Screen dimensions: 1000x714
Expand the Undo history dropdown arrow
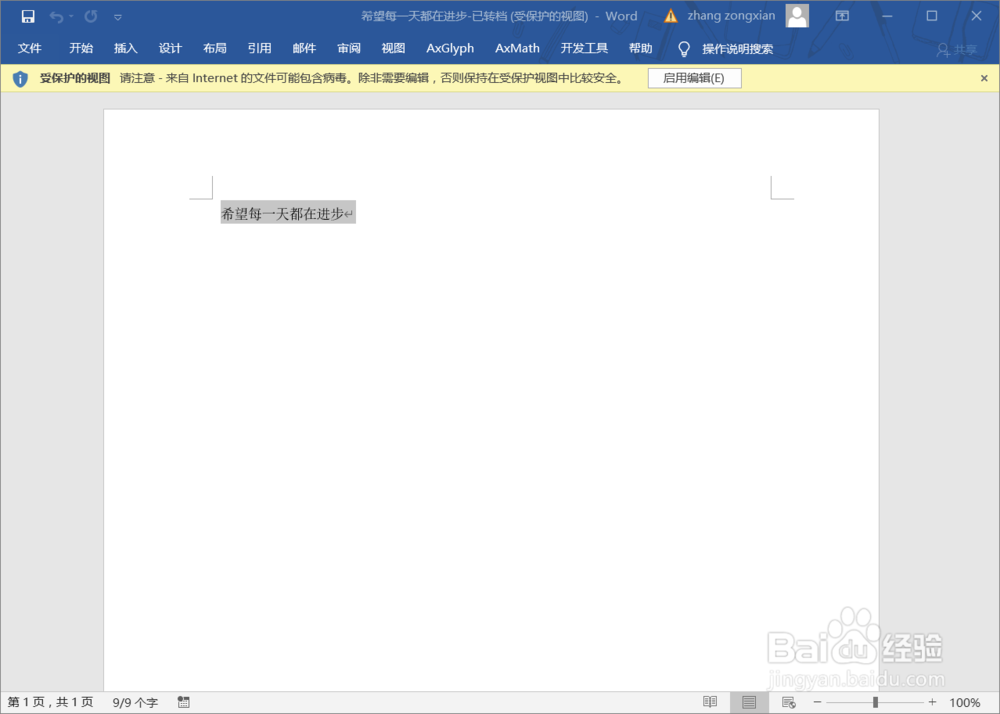(71, 17)
